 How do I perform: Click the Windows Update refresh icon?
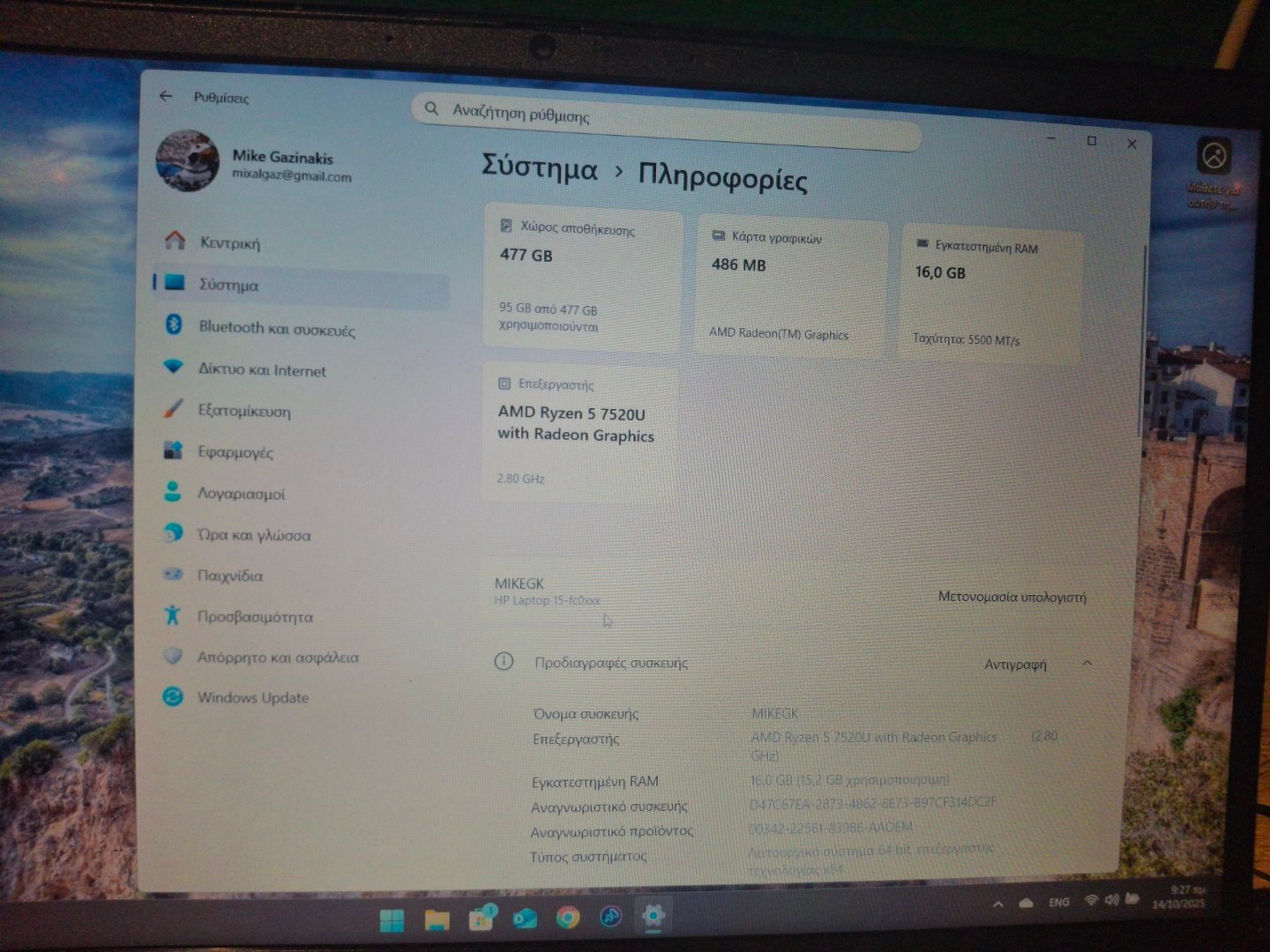point(173,696)
